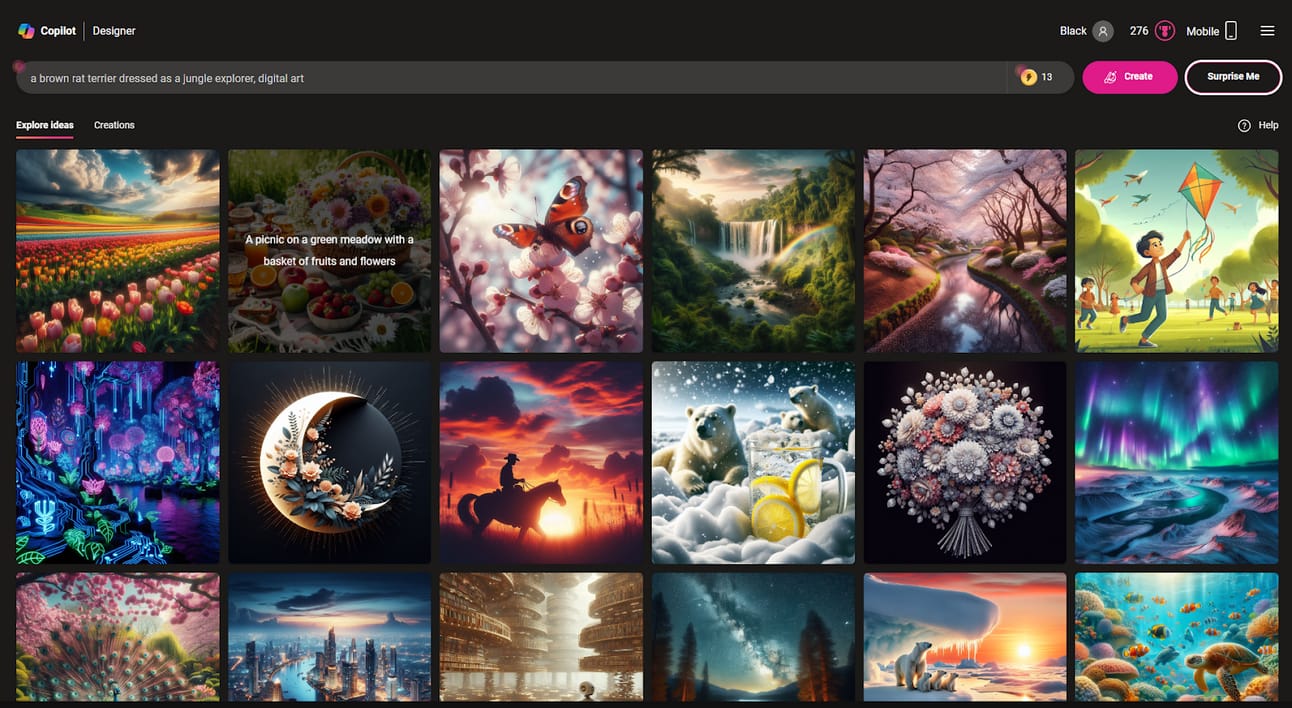Click the boosts coin icon
Image resolution: width=1292 pixels, height=708 pixels.
click(1028, 77)
